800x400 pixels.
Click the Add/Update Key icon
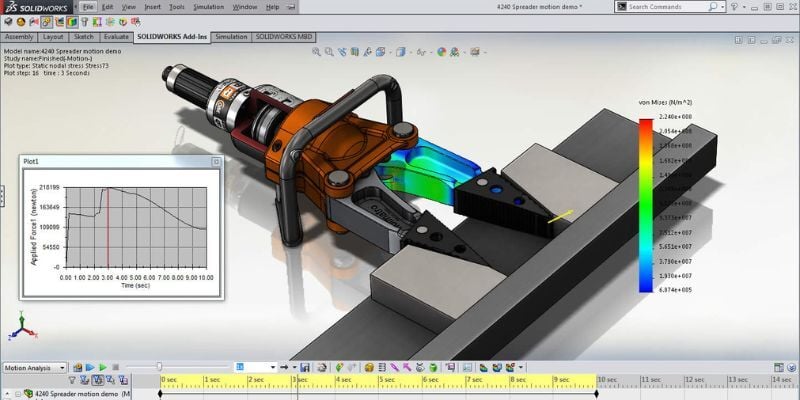[x=339, y=367]
